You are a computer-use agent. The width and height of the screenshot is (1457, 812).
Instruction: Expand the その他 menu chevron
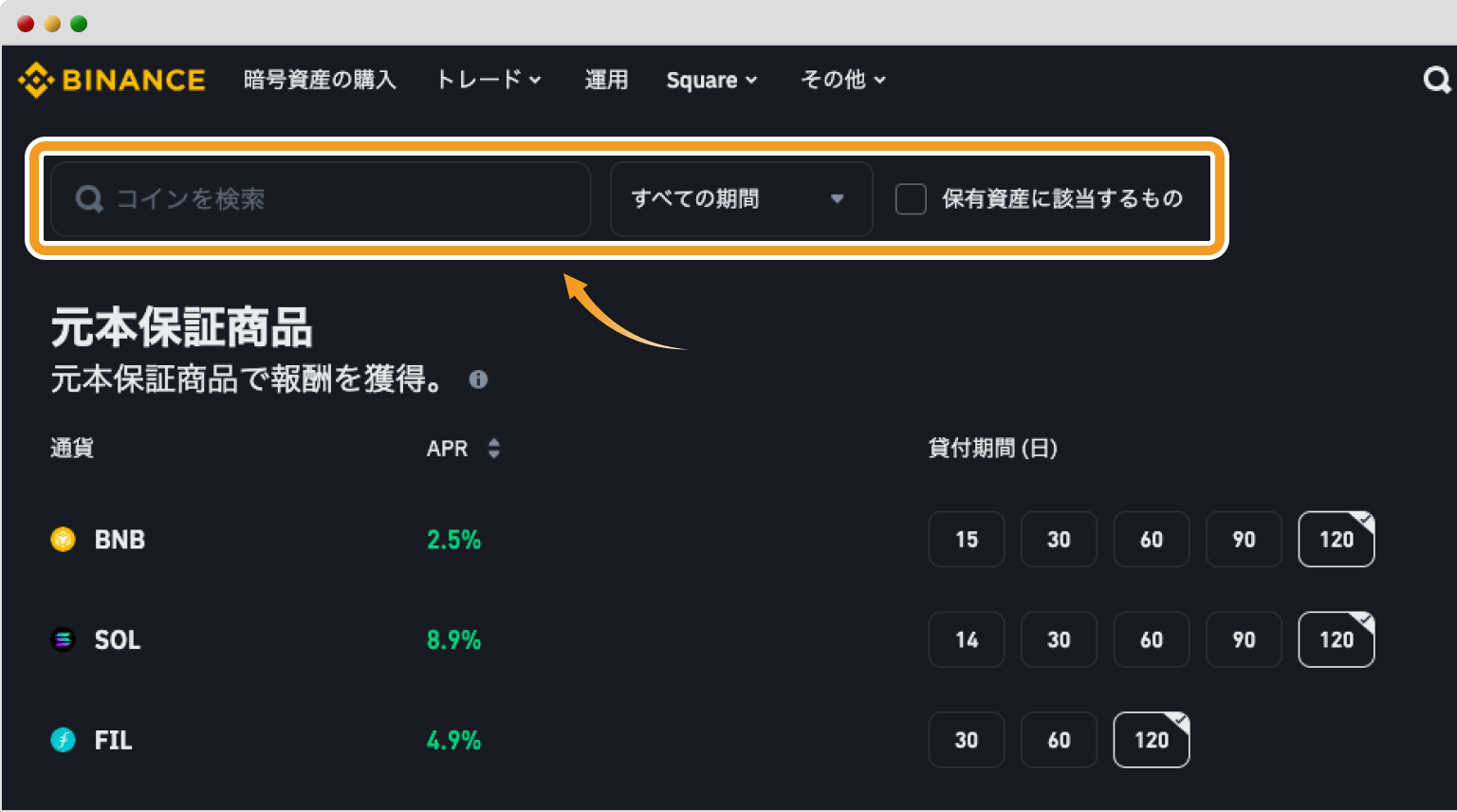coord(880,80)
